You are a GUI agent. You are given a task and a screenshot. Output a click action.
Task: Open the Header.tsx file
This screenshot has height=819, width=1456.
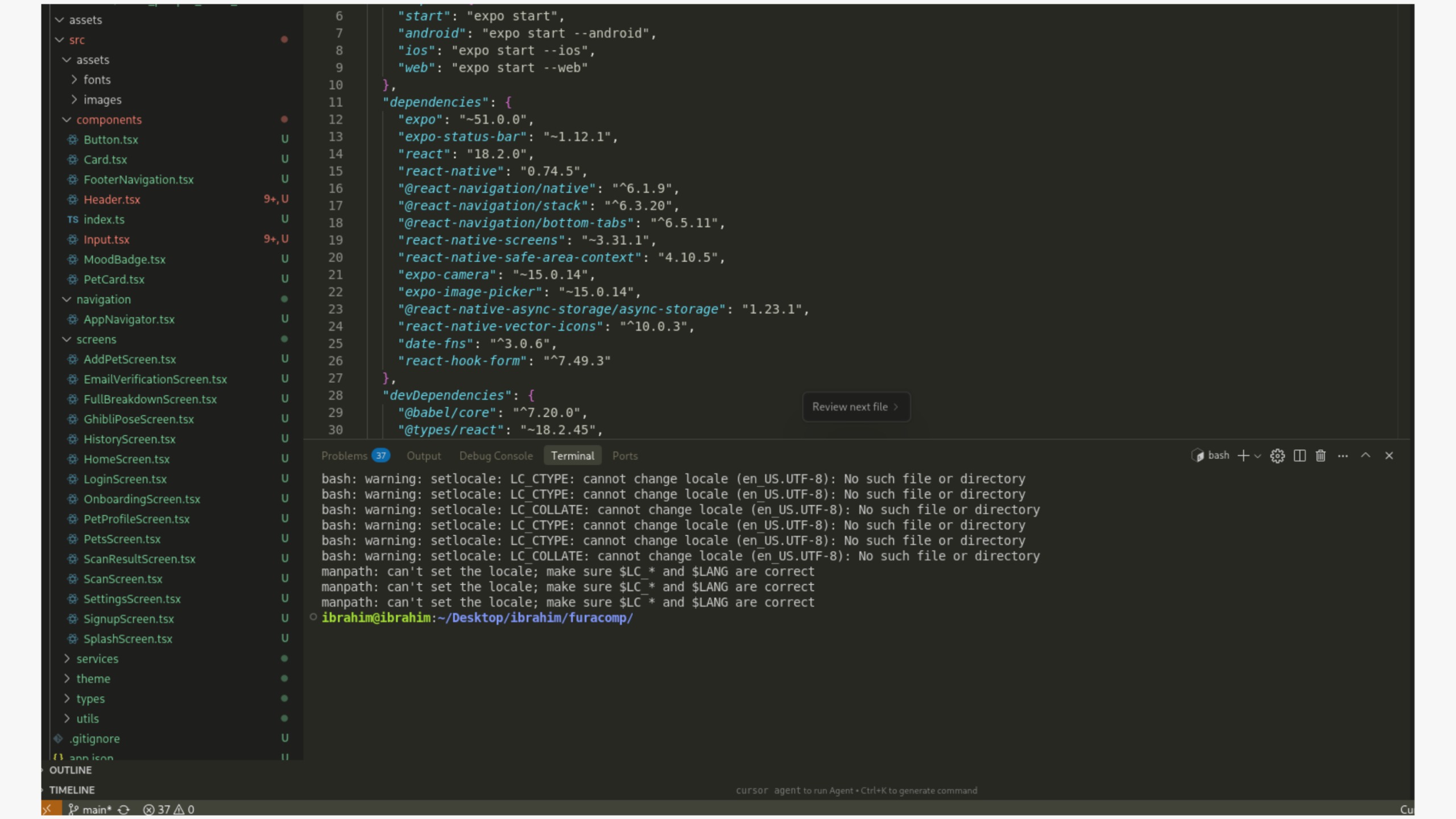pos(111,200)
